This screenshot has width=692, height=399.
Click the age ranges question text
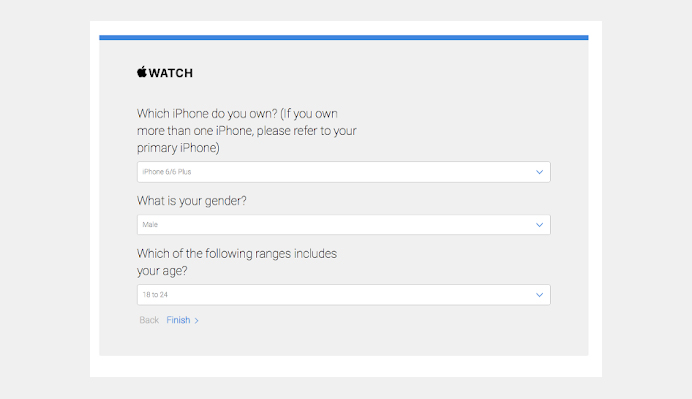237,262
